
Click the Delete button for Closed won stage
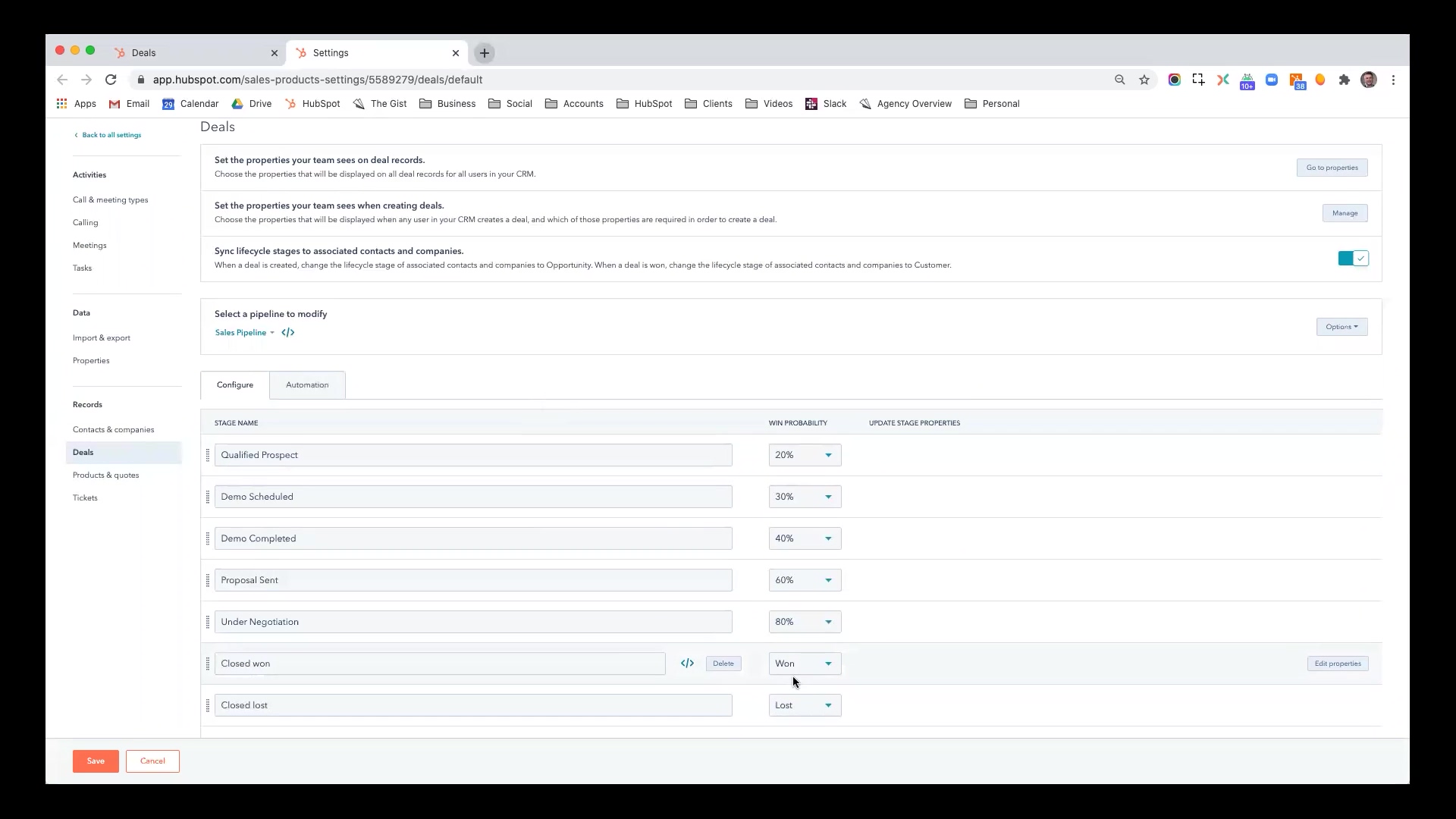coord(723,663)
